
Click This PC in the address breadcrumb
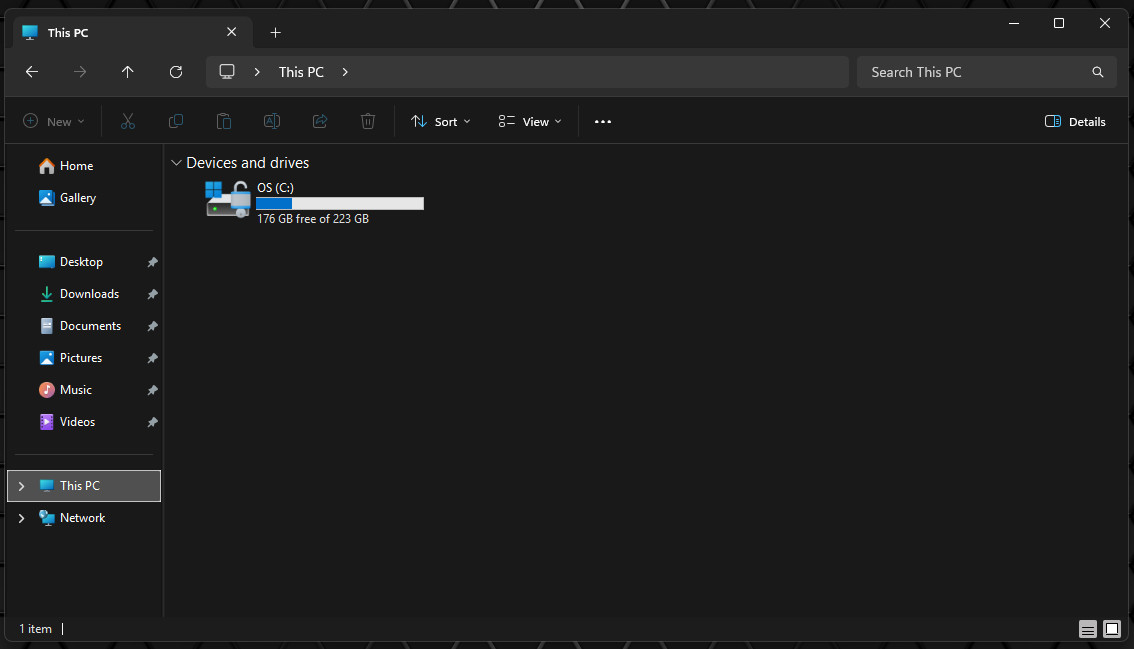(x=302, y=72)
